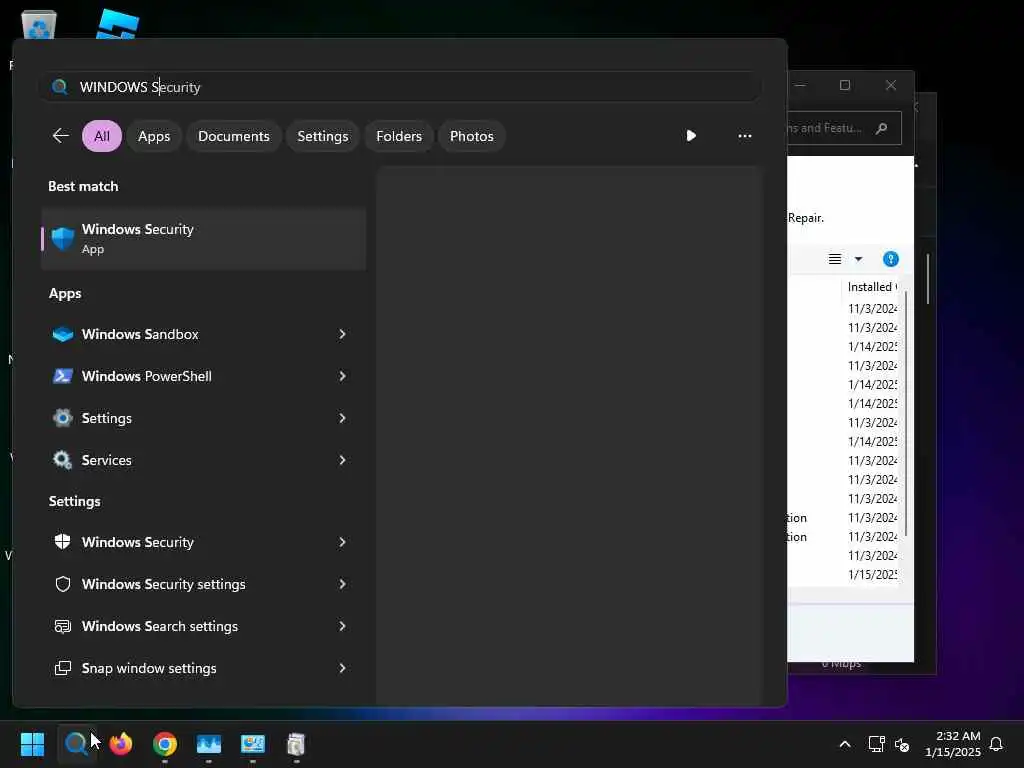Click the Windows Security shield settings icon
The width and height of the screenshot is (1024, 768).
pos(63,542)
